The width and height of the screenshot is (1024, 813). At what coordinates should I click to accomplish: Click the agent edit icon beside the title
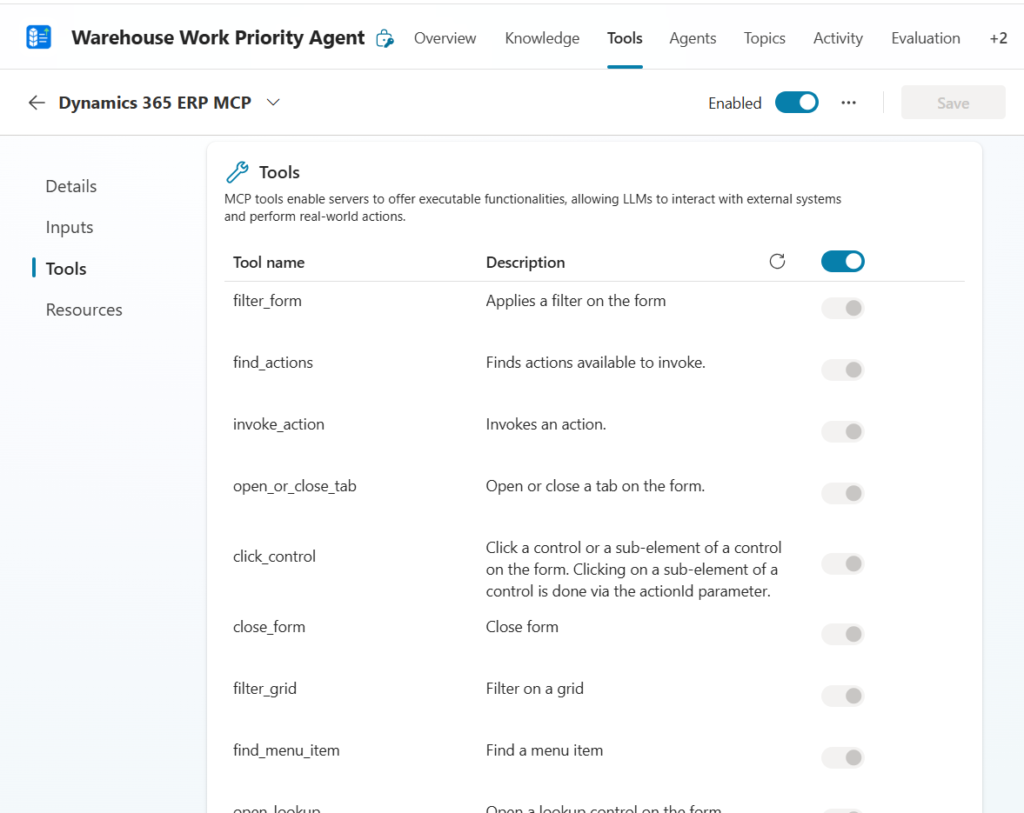(384, 39)
